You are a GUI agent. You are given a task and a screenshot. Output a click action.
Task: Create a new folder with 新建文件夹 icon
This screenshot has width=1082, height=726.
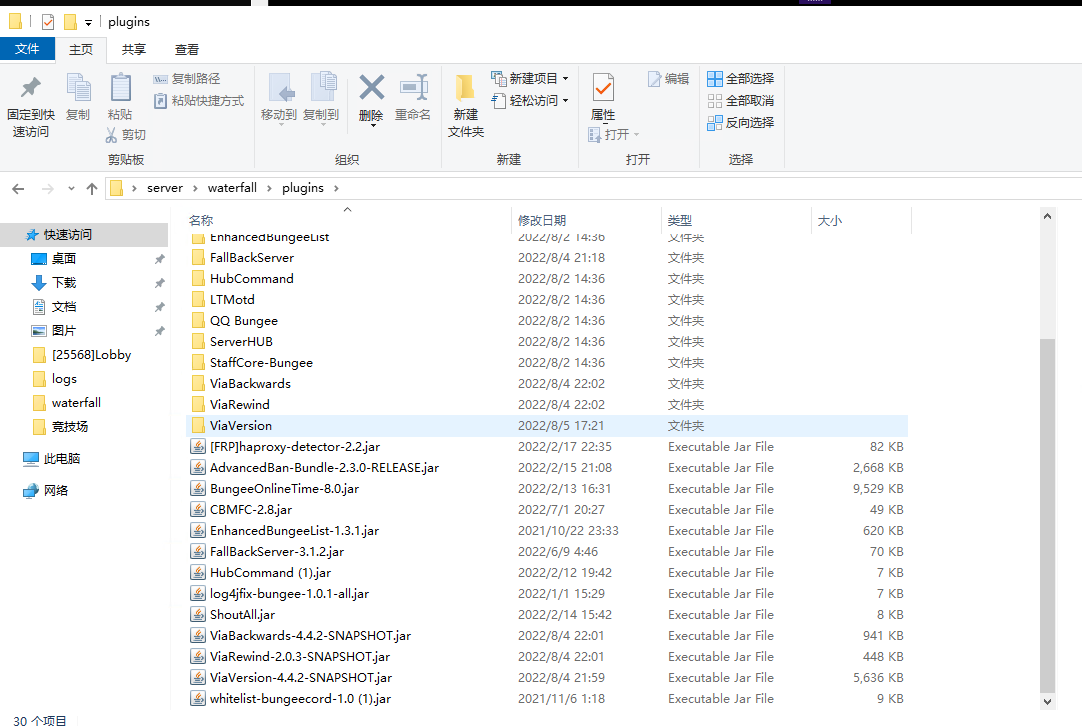(465, 88)
